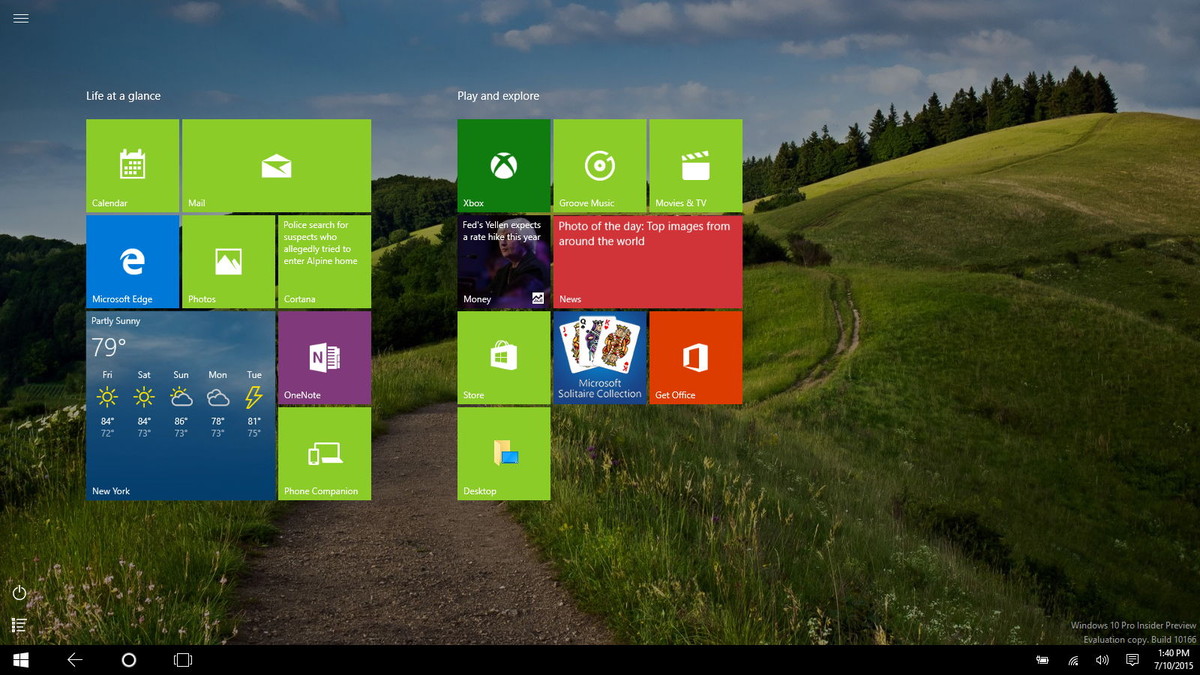Viewport: 1200px width, 675px height.
Task: Open the network tray icon
Action: coord(1072,660)
